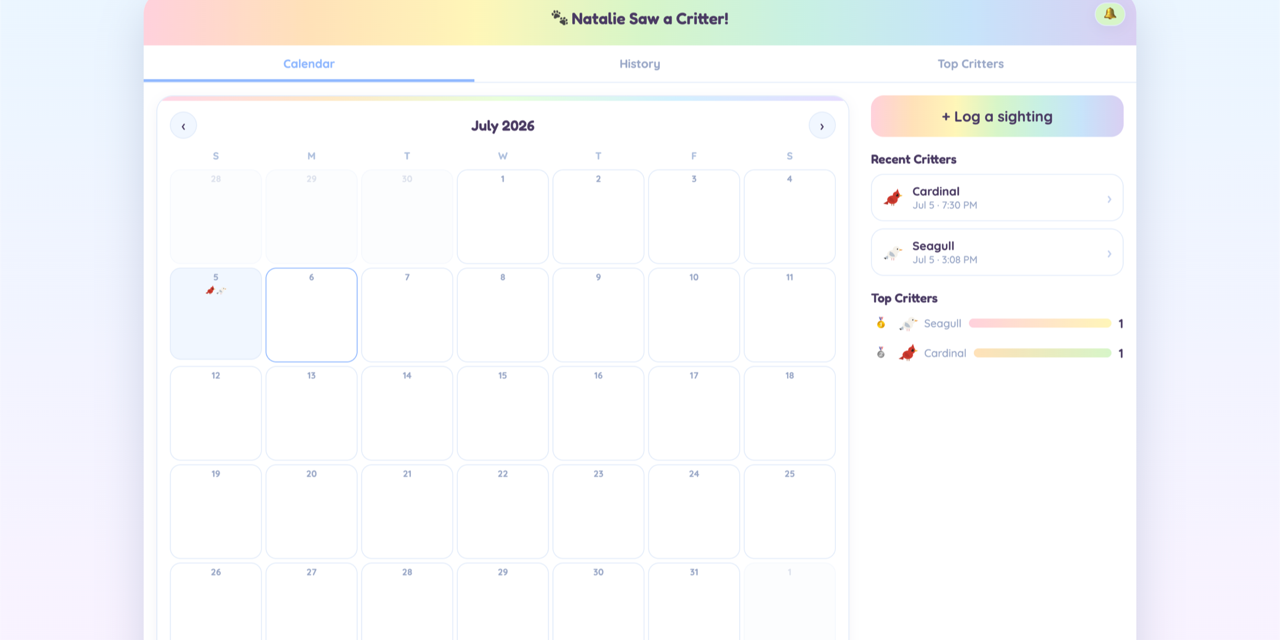Click Log a sighting button

click(x=997, y=116)
